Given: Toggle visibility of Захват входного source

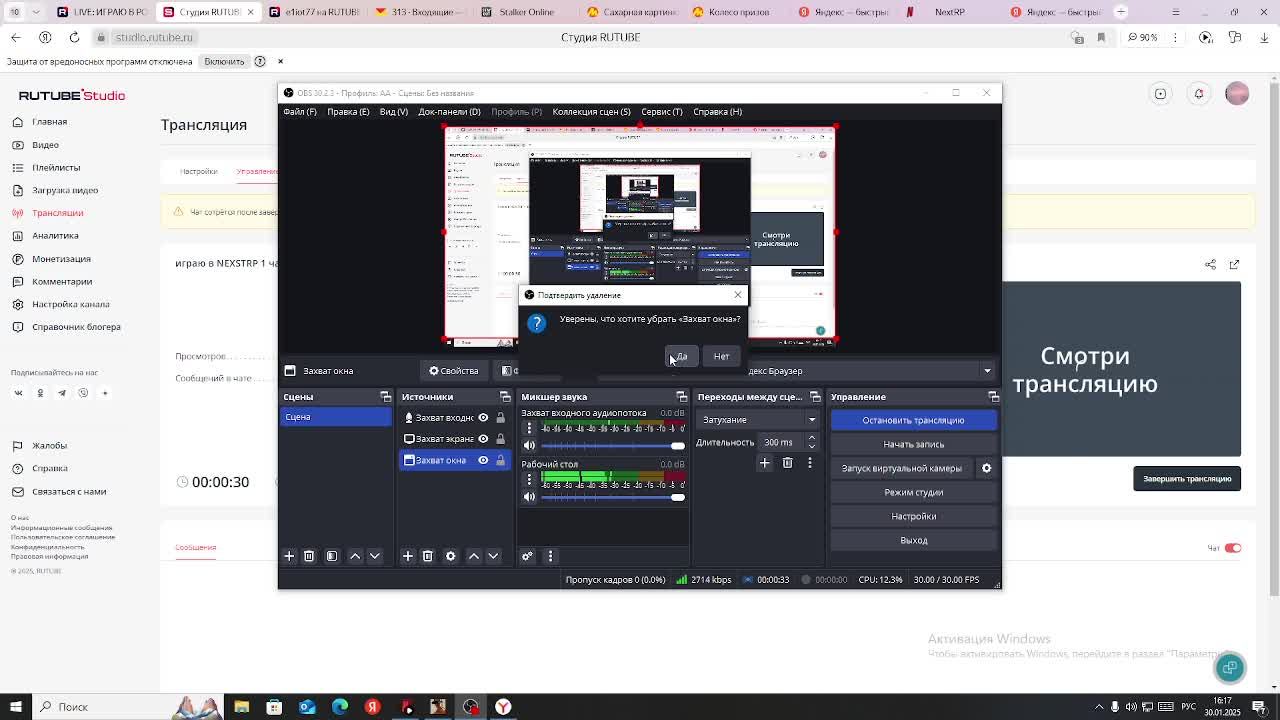Looking at the screenshot, I should click(483, 418).
